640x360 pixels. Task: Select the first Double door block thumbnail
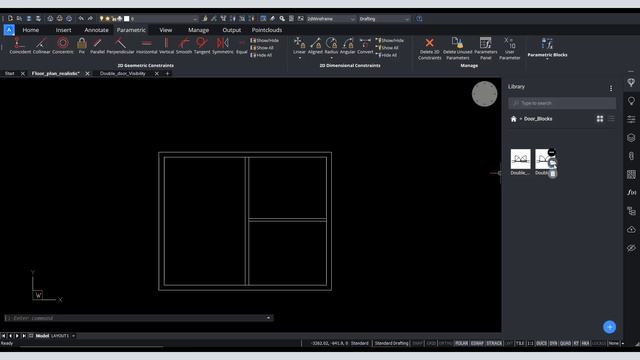coord(520,159)
